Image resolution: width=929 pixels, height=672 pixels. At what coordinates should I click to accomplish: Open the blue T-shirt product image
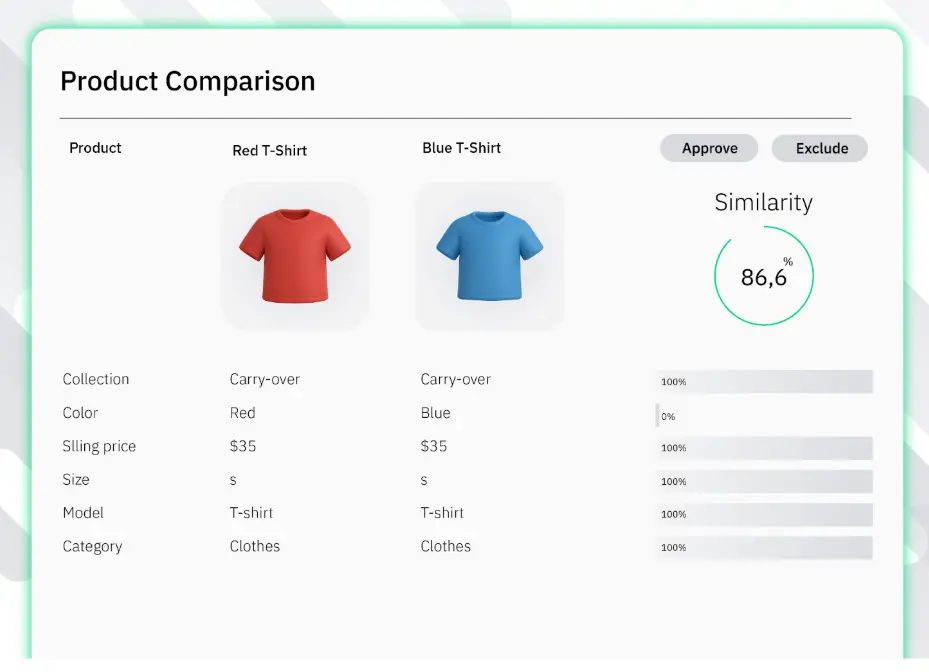[x=489, y=255]
